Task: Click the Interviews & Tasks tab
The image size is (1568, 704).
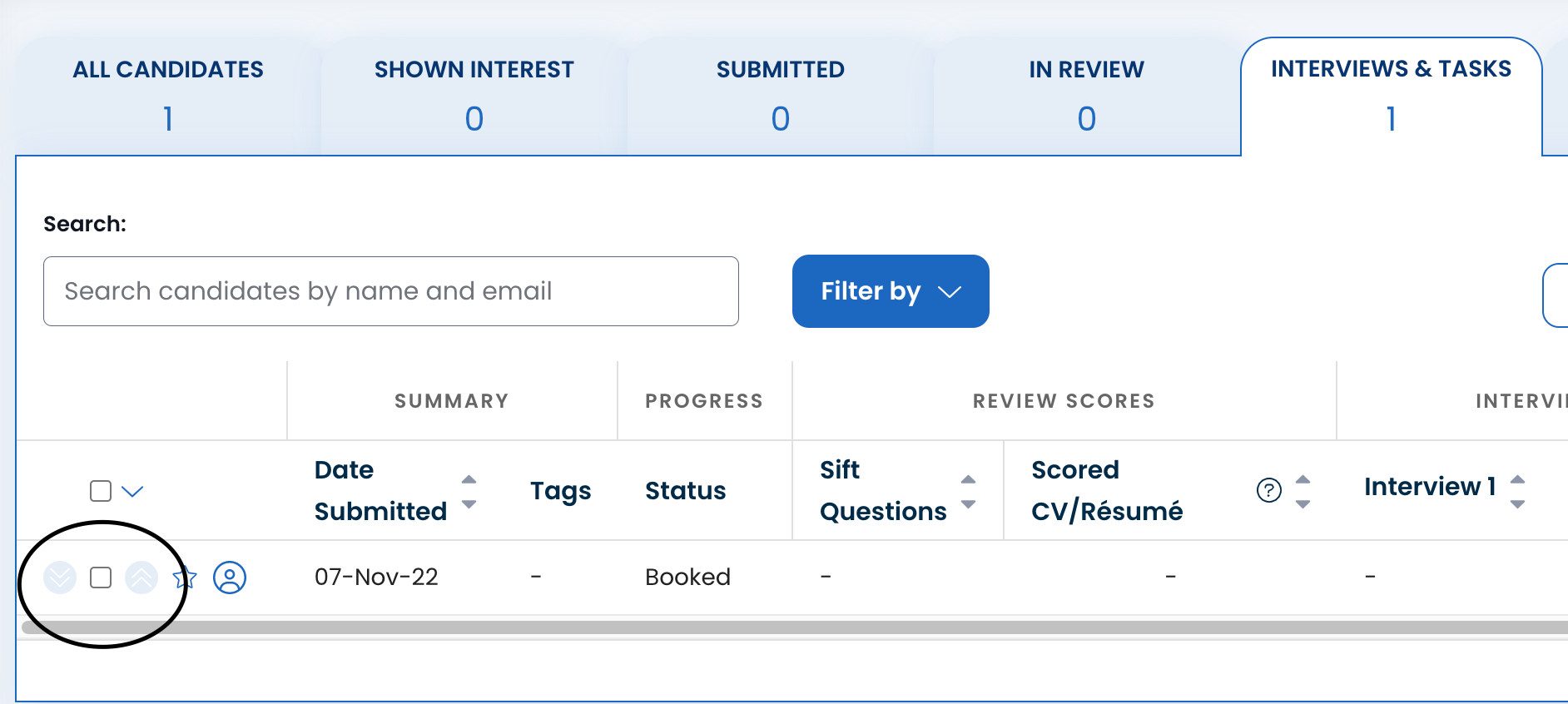Action: (x=1391, y=93)
